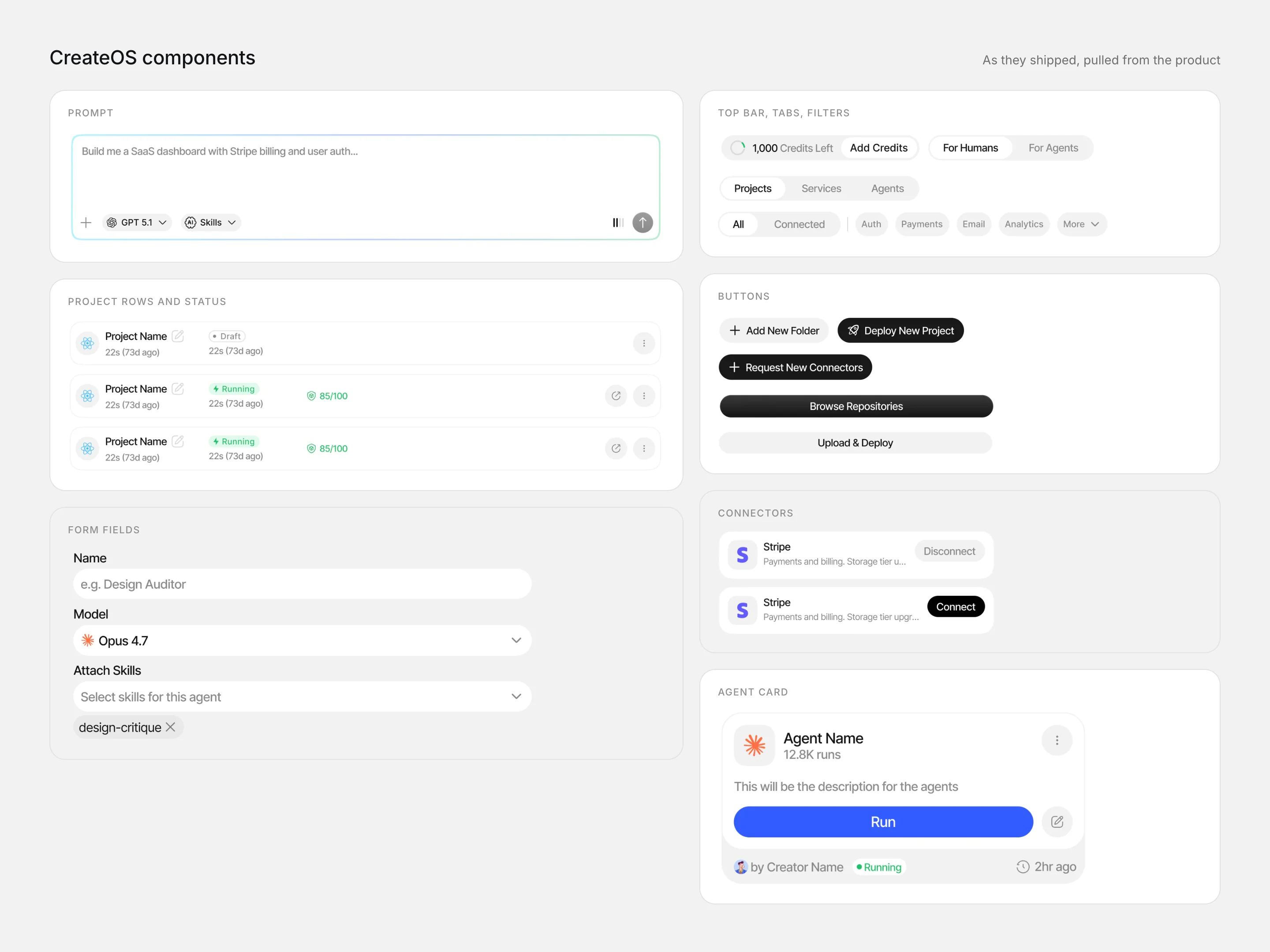The width and height of the screenshot is (1270, 952).
Task: Toggle the Analytics filter chip
Action: click(1023, 224)
